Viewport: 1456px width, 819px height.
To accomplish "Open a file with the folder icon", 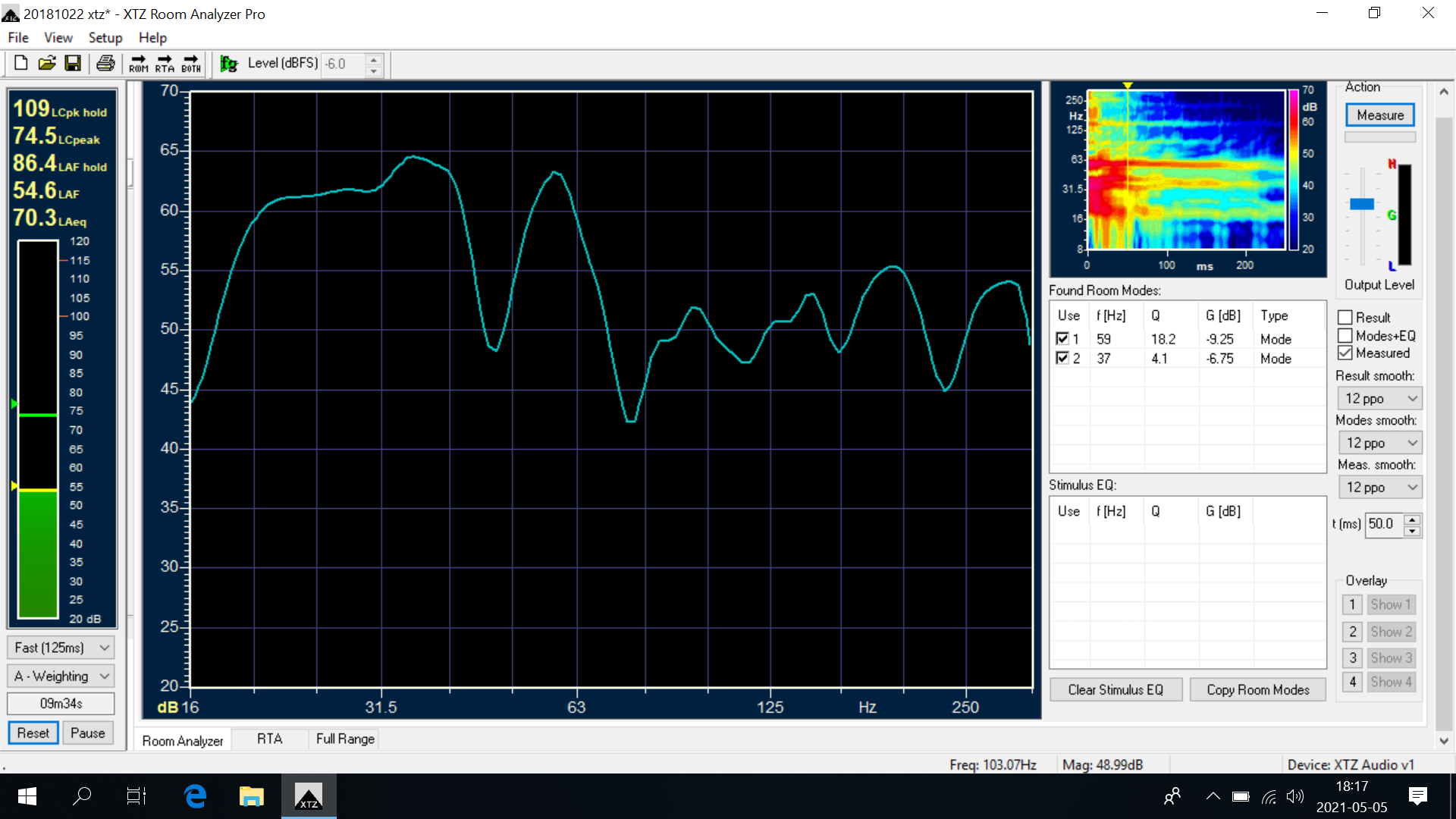I will click(x=47, y=64).
